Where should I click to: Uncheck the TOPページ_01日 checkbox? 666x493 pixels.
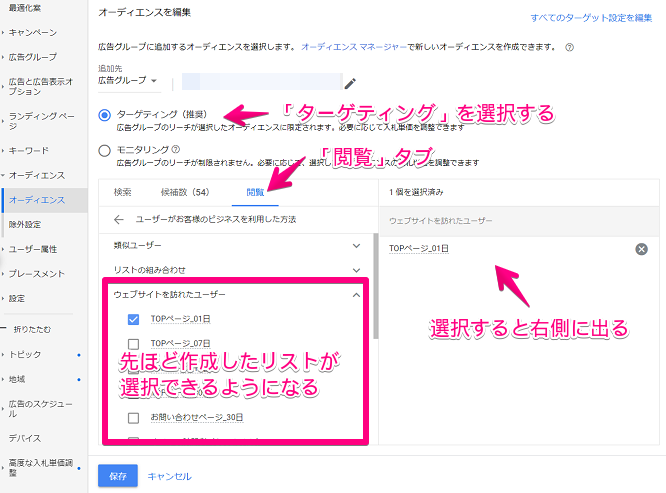tap(133, 319)
